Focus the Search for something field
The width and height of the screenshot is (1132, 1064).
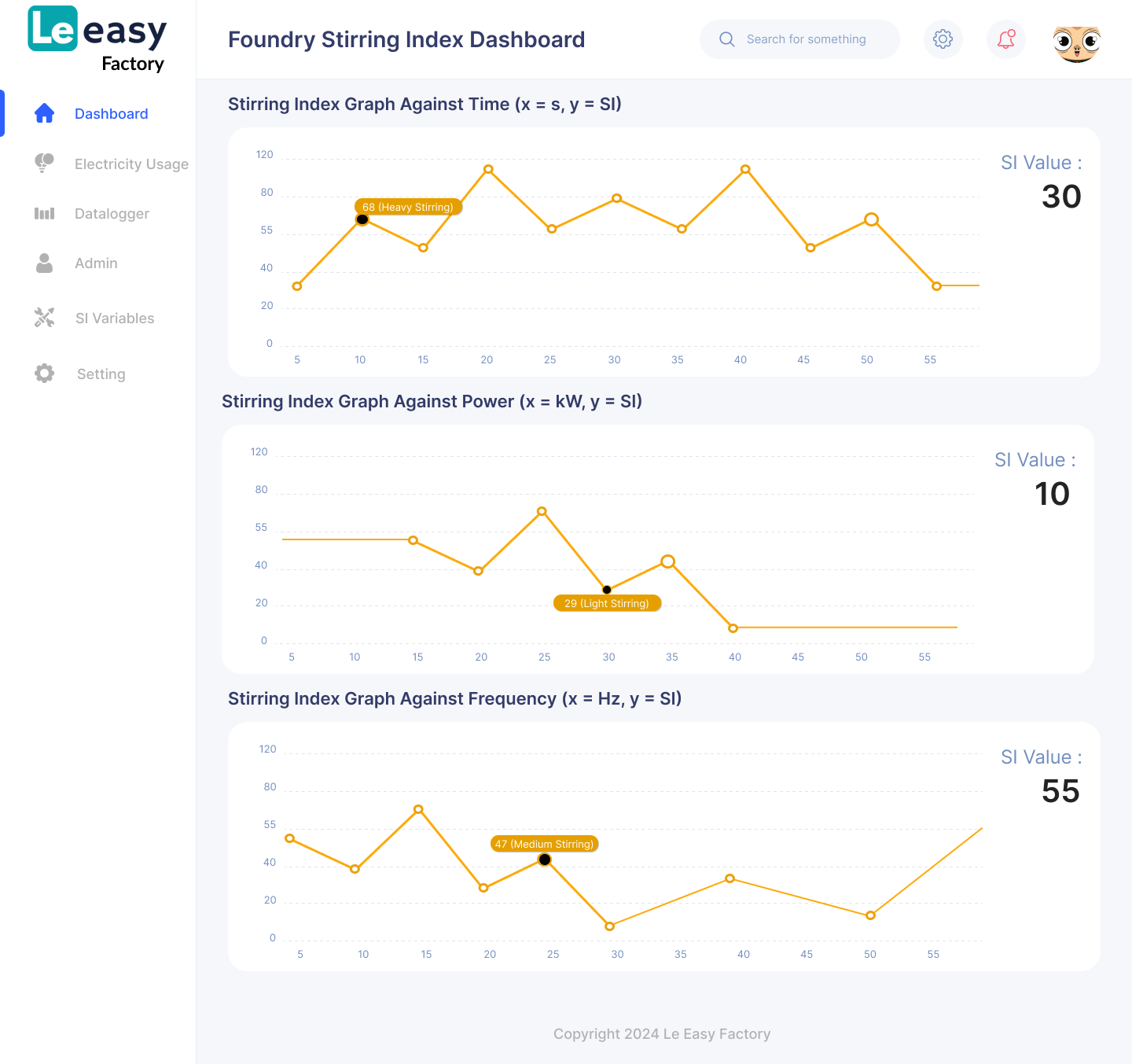[x=806, y=39]
